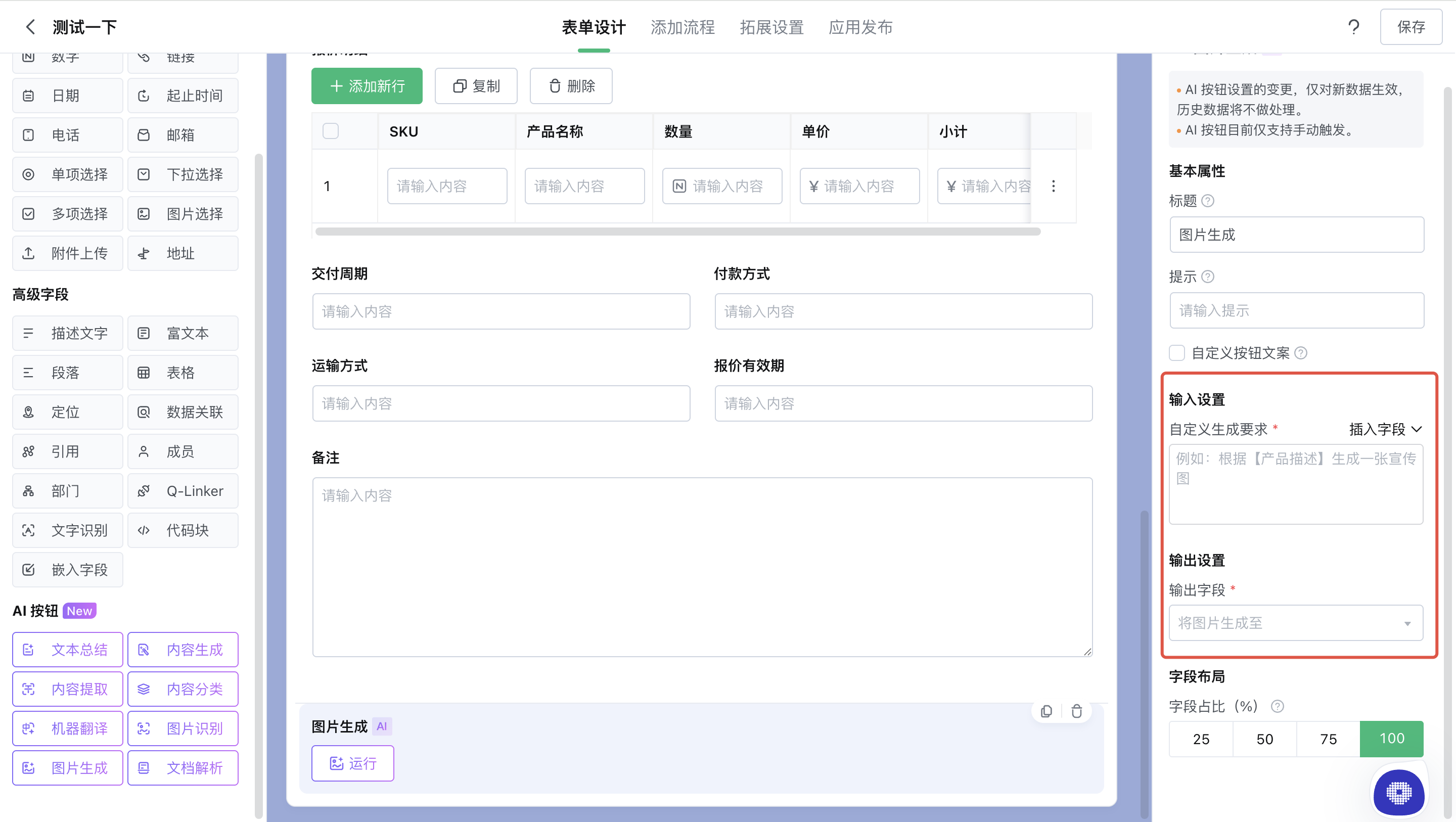Show the 标题 help tooltip icon

pyautogui.click(x=1207, y=201)
